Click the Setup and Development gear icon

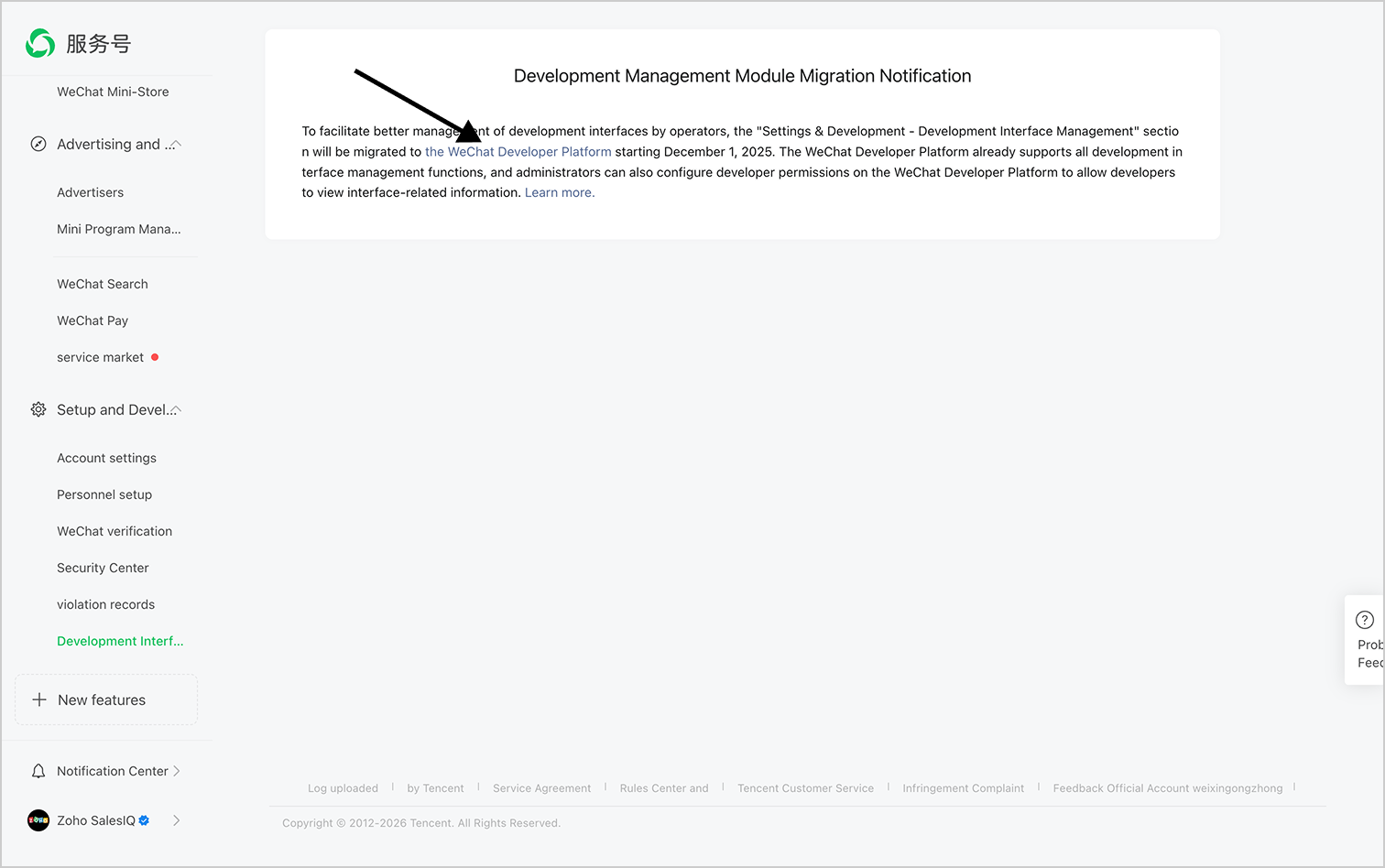pos(38,409)
